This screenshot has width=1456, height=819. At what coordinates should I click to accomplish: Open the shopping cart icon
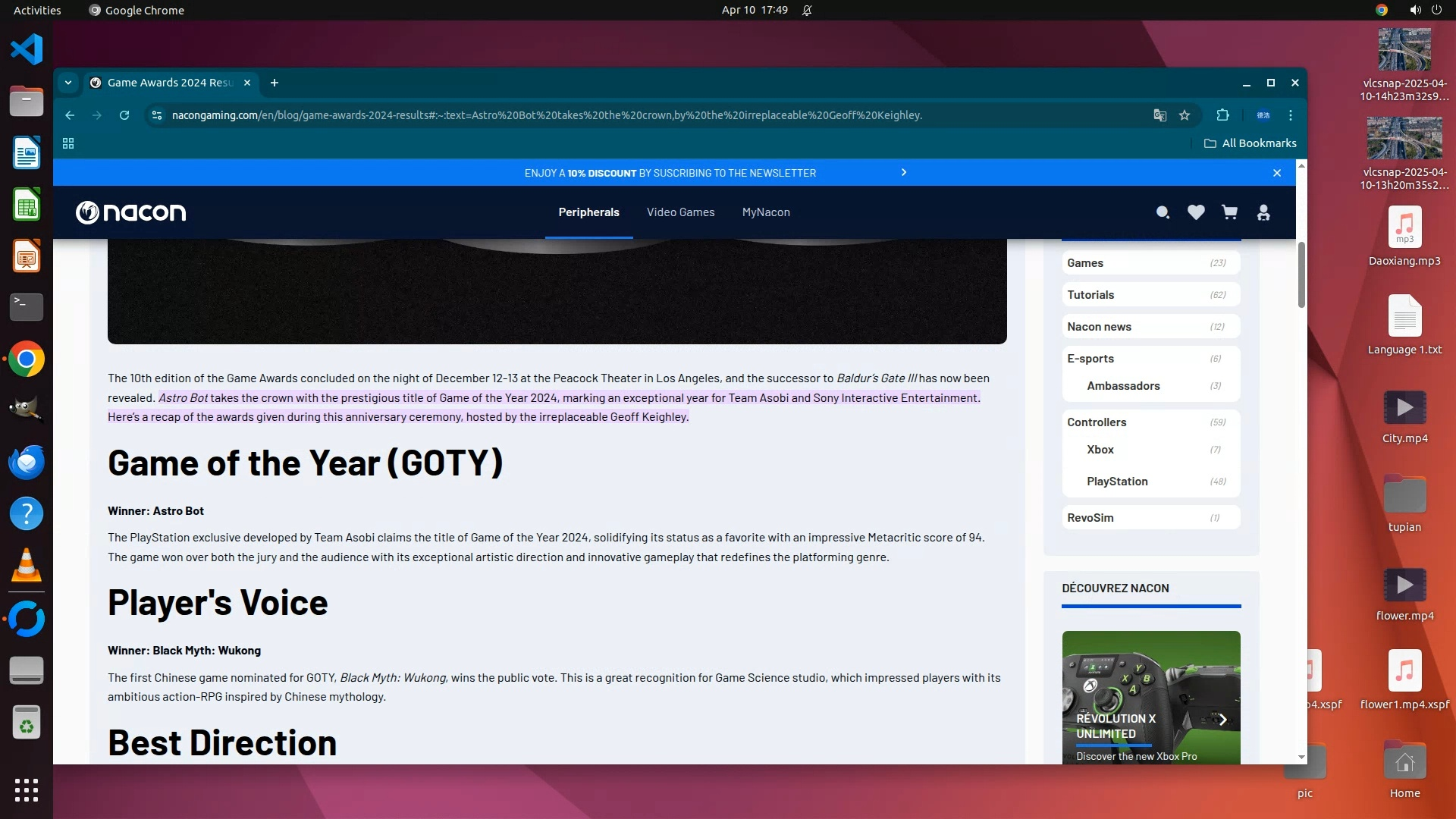1229,212
